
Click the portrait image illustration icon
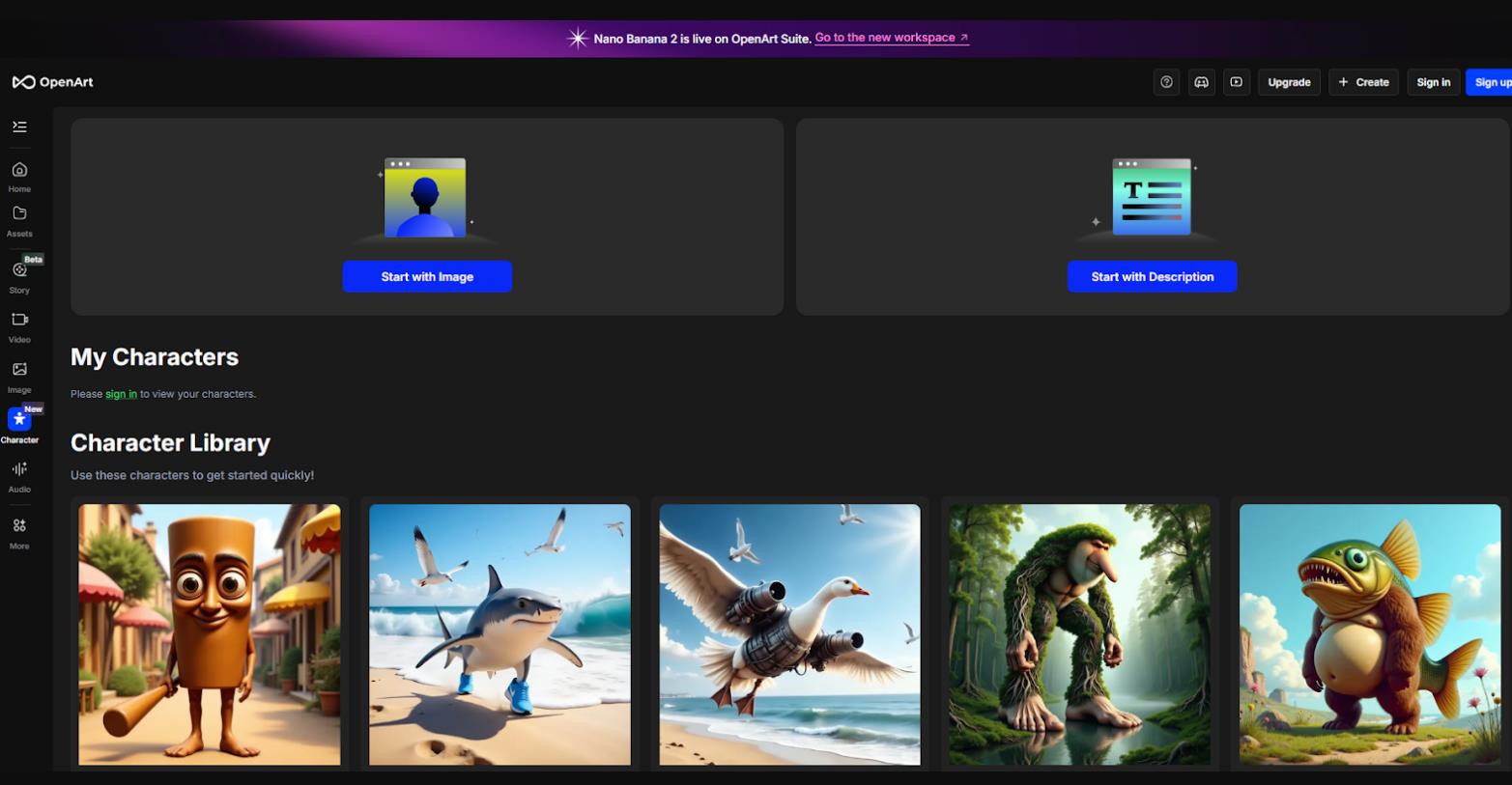(x=425, y=198)
